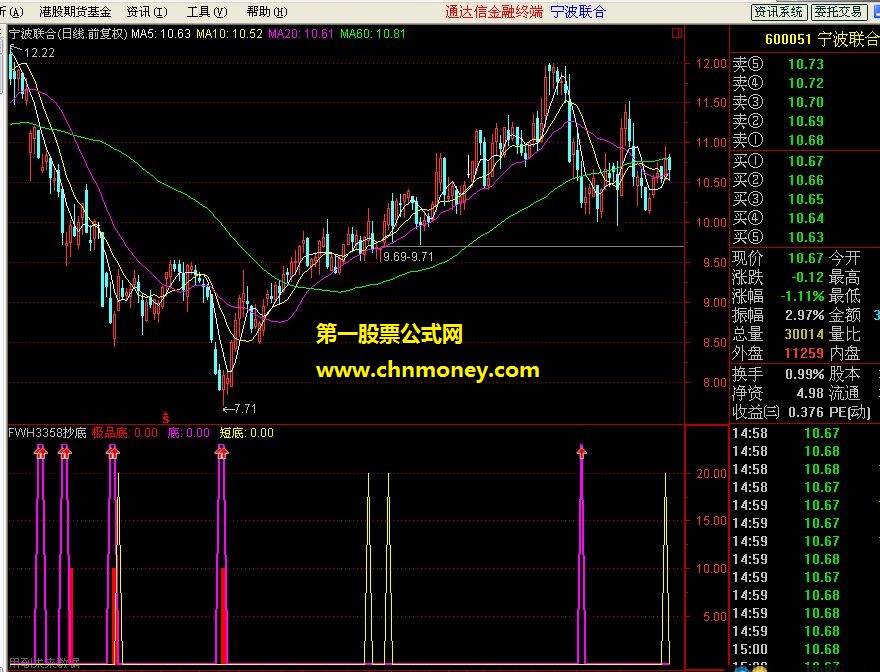Viewport: 880px width, 672px height.
Task: Click the 极品底: 0.00 indicator value
Action: 125,433
